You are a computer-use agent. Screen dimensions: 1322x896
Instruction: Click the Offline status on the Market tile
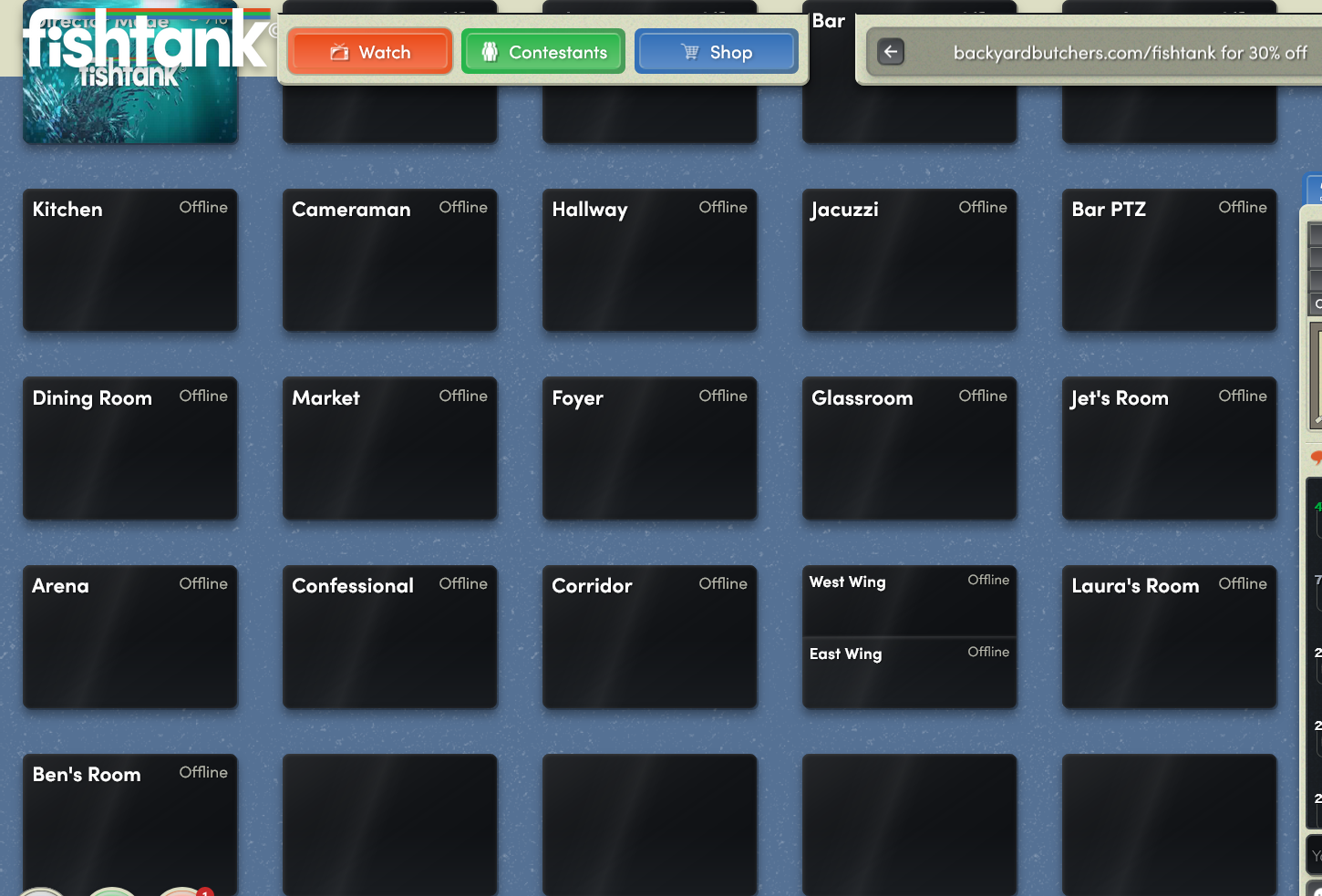click(x=463, y=397)
